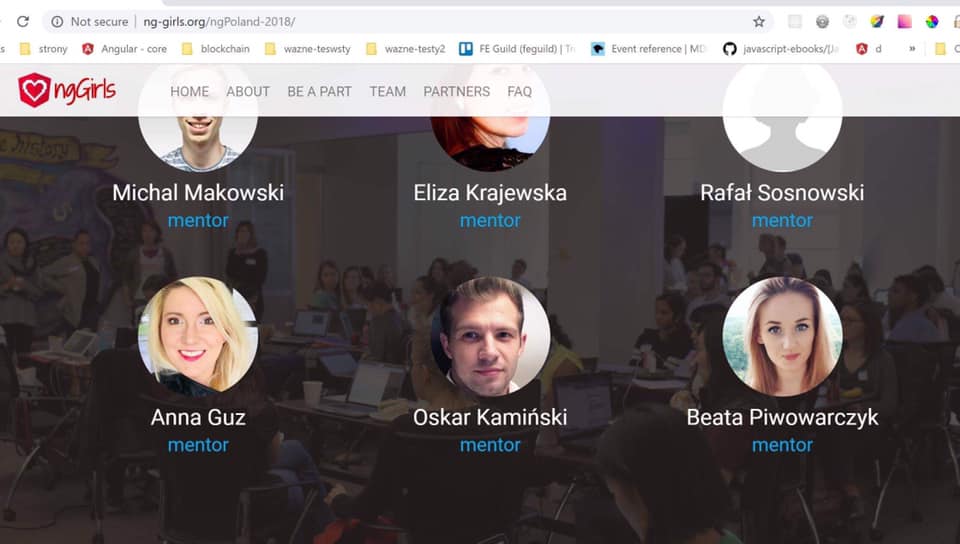Open the wazne-testy2 bookmarks folder
The image size is (960, 544).
pos(406,49)
